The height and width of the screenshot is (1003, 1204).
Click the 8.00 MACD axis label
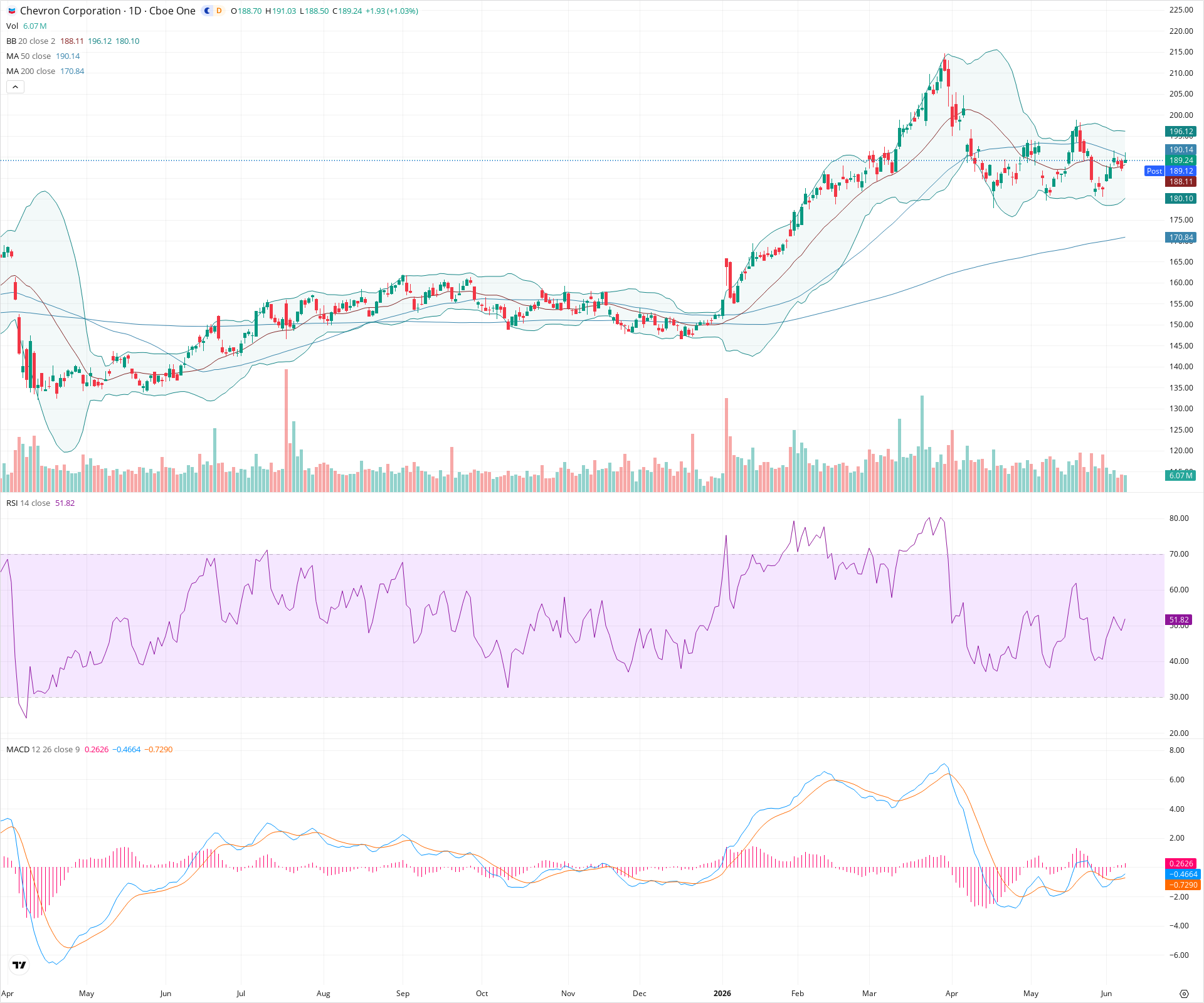point(1177,750)
